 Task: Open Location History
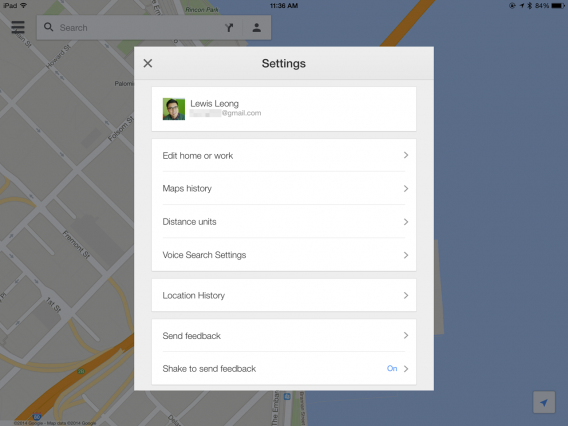click(x=284, y=295)
